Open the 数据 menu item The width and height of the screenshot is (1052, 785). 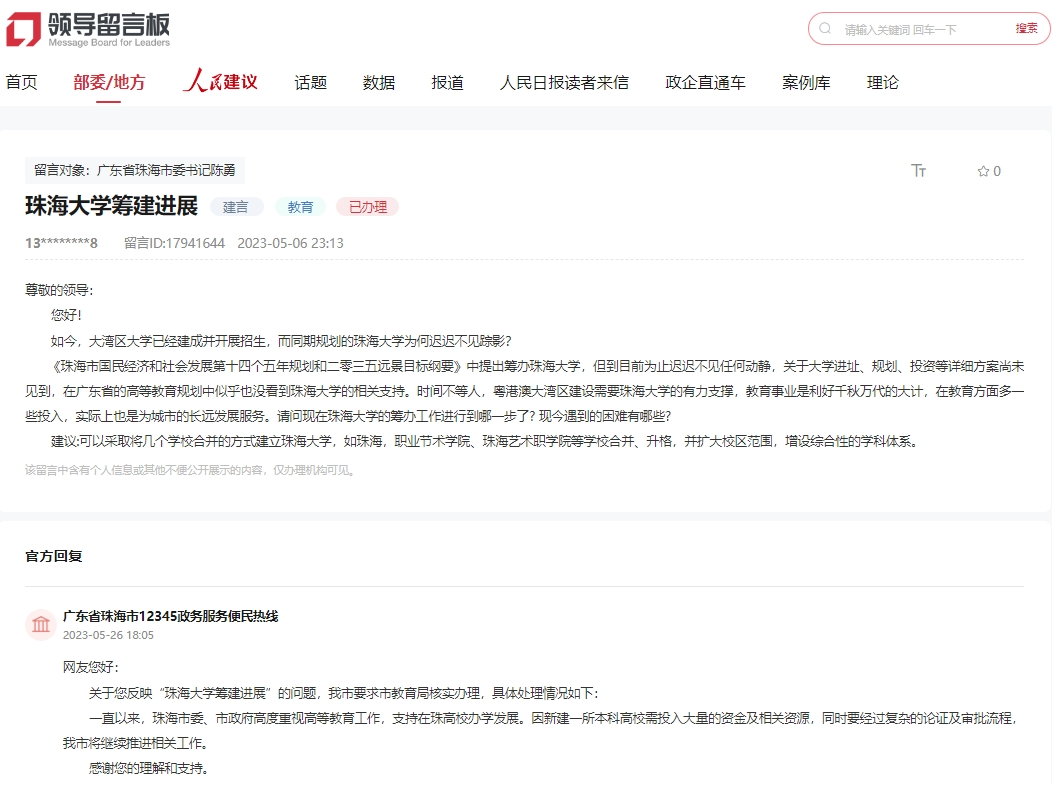(x=377, y=82)
